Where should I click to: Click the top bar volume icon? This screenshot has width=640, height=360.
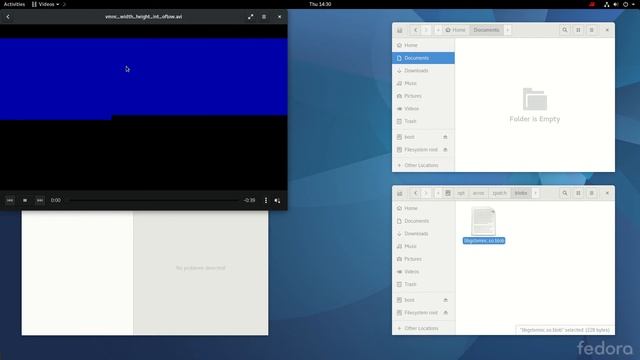tap(616, 4)
